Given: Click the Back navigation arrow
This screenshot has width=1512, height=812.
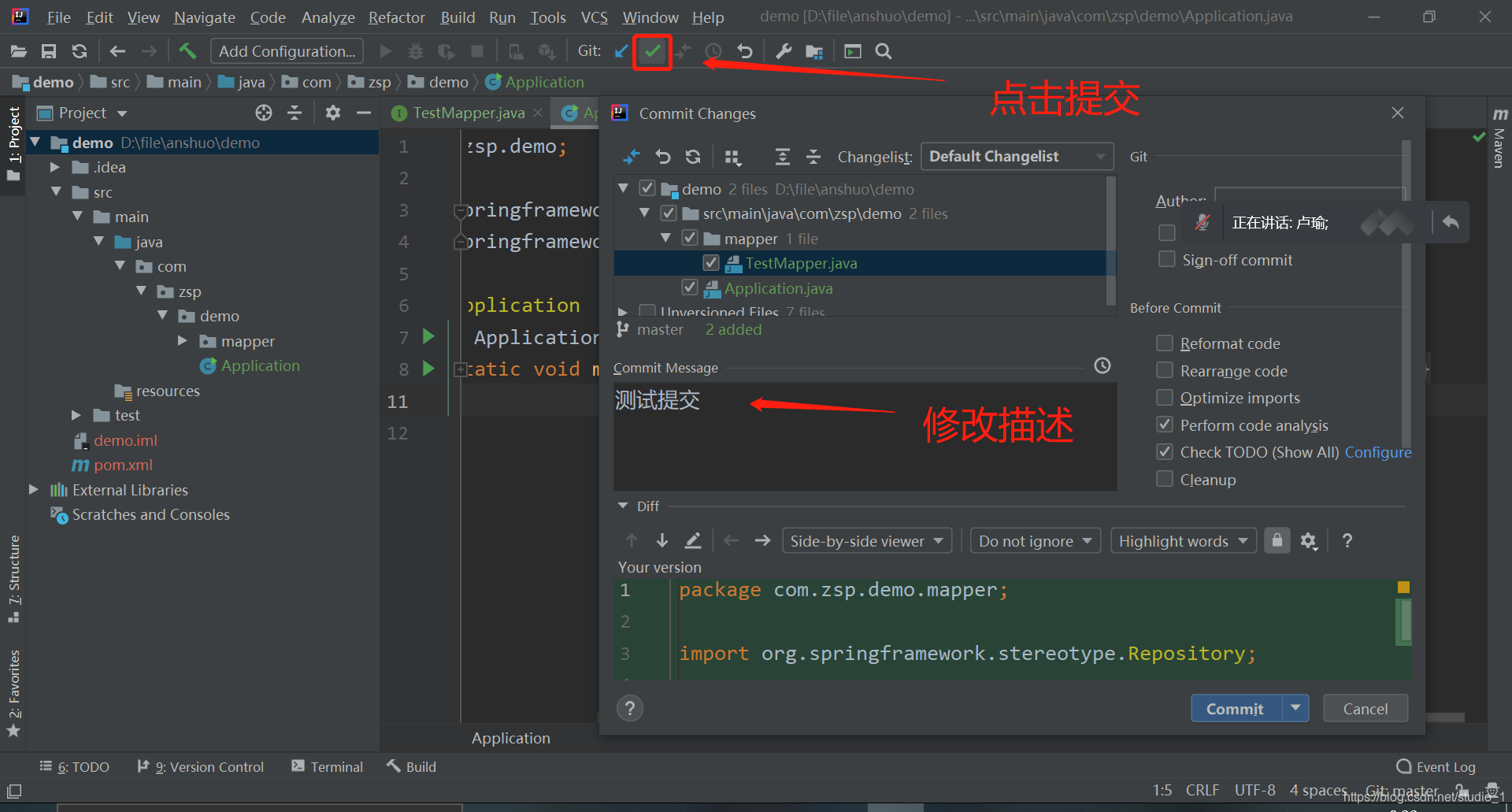Looking at the screenshot, I should [117, 51].
